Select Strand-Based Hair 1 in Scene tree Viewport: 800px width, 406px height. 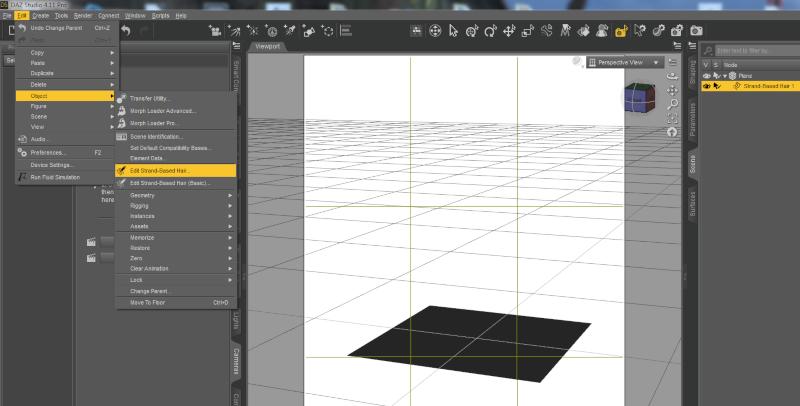point(769,86)
